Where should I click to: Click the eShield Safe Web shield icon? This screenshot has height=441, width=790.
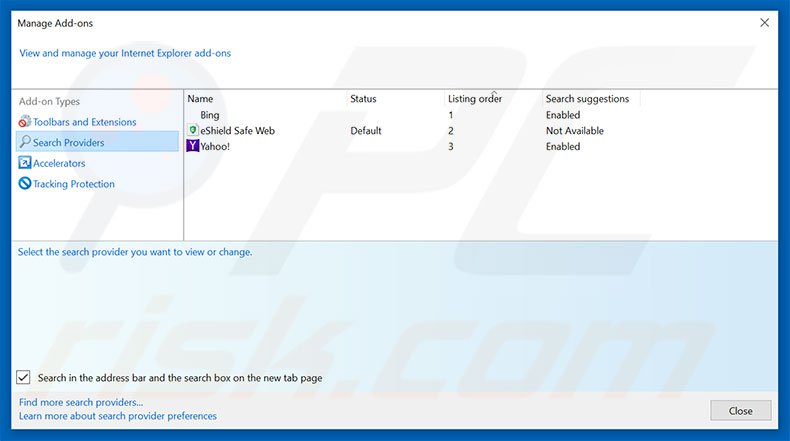coord(192,130)
